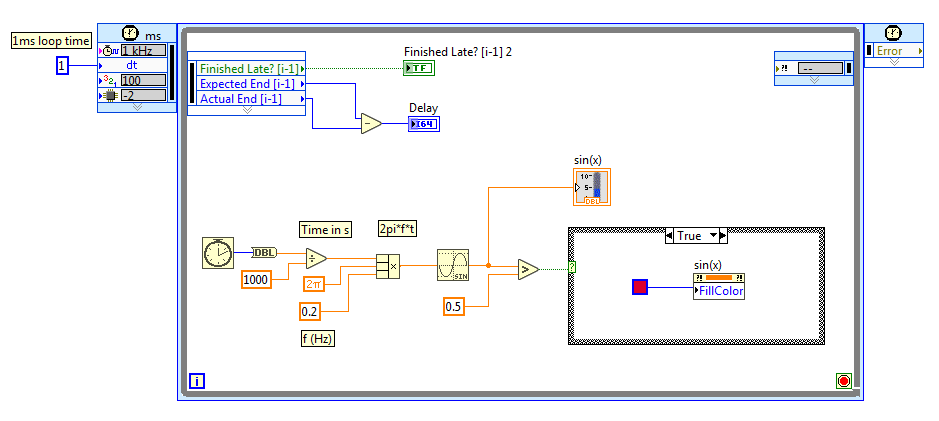Select the Finished Late? [i-1] terminal

coord(252,69)
